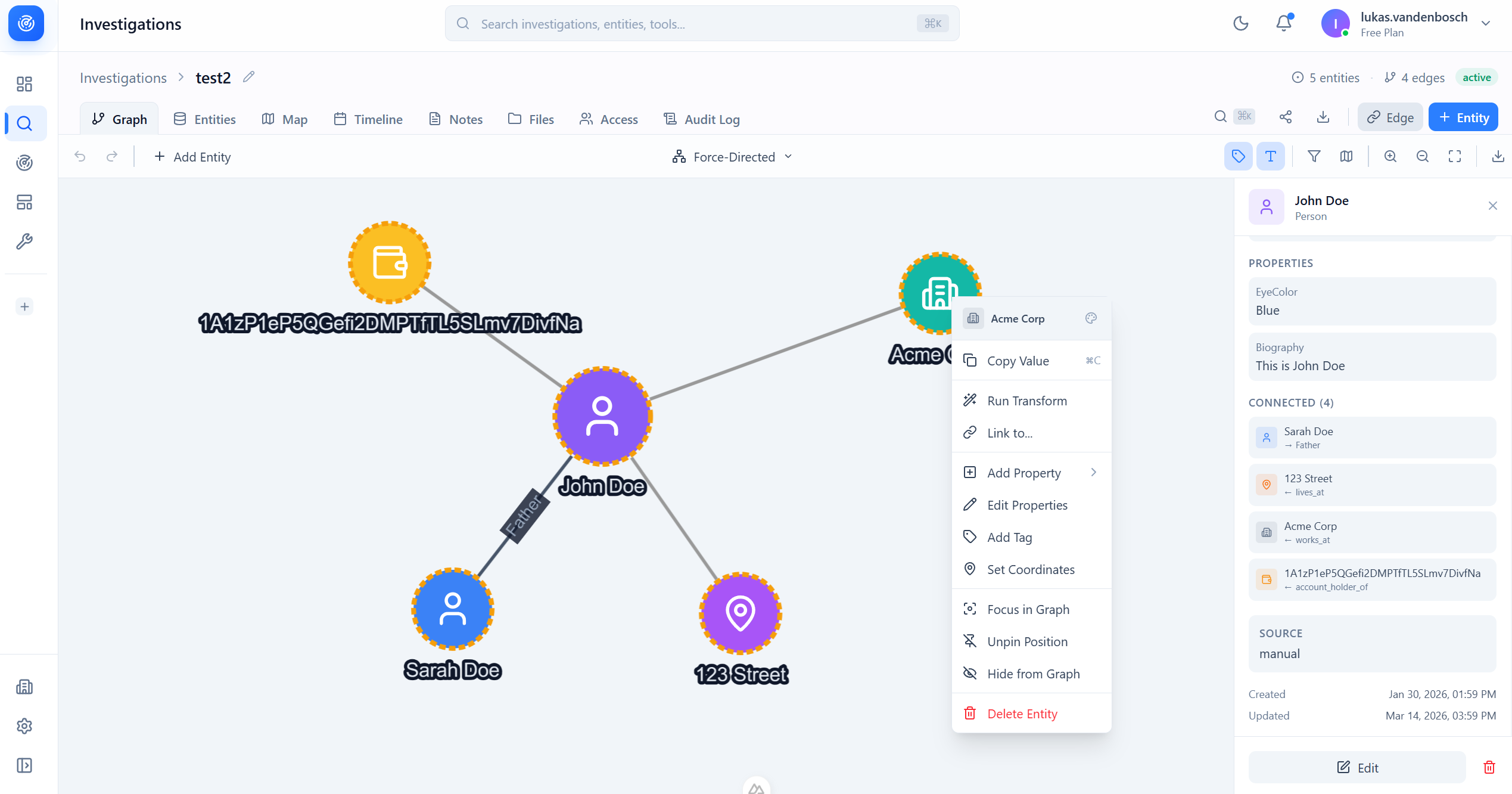Image resolution: width=1512 pixels, height=794 pixels.
Task: Export the graph as an image
Action: (x=1498, y=156)
